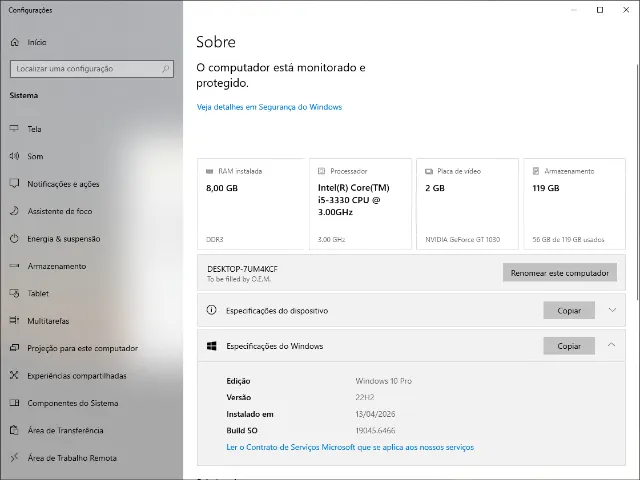
Task: Click the Início home icon
Action: point(15,42)
